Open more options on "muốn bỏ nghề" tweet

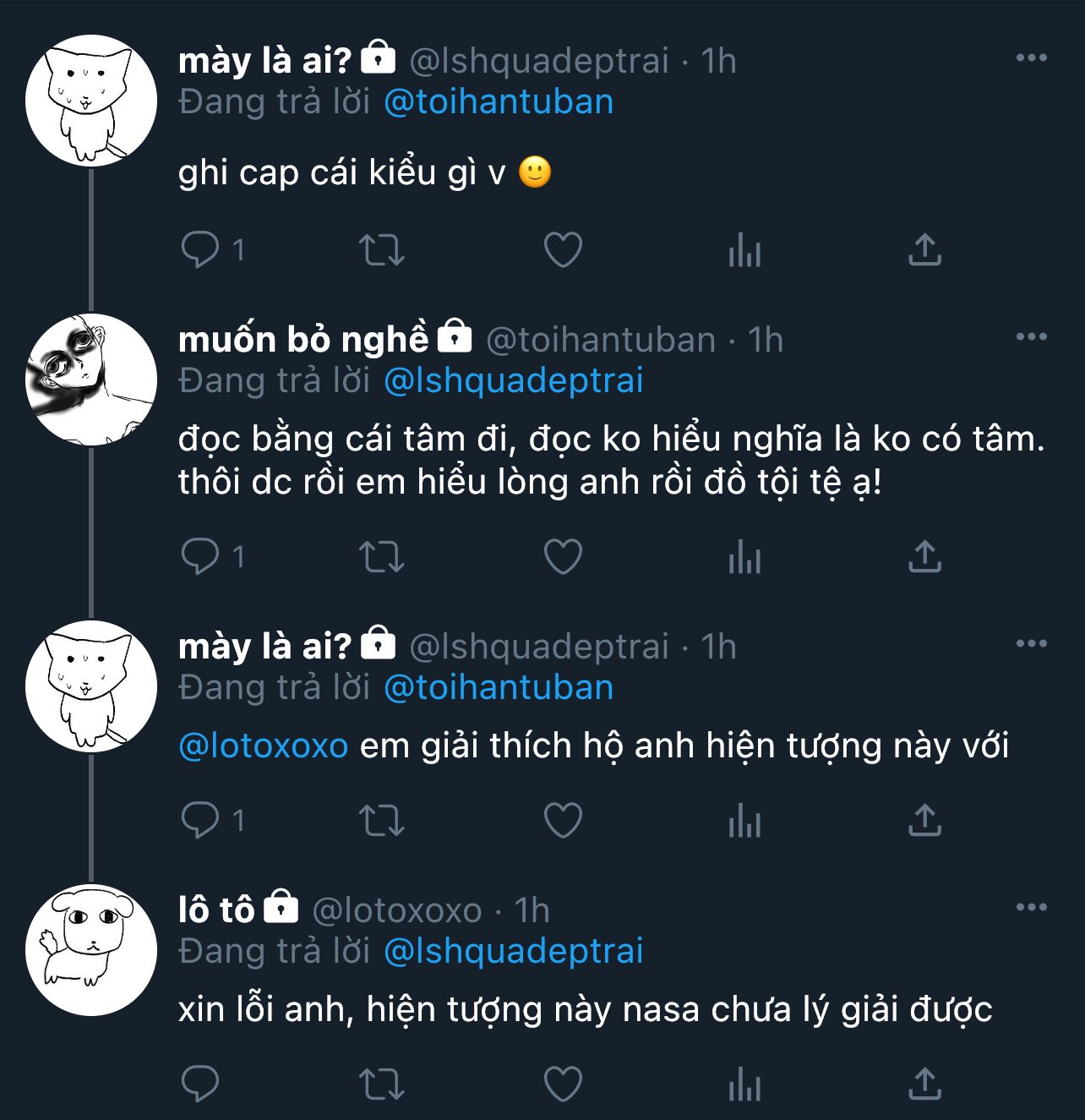pyautogui.click(x=1031, y=337)
